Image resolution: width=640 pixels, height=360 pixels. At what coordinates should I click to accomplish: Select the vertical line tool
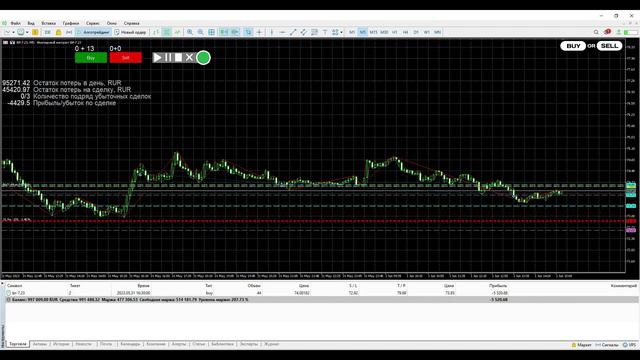coord(272,32)
